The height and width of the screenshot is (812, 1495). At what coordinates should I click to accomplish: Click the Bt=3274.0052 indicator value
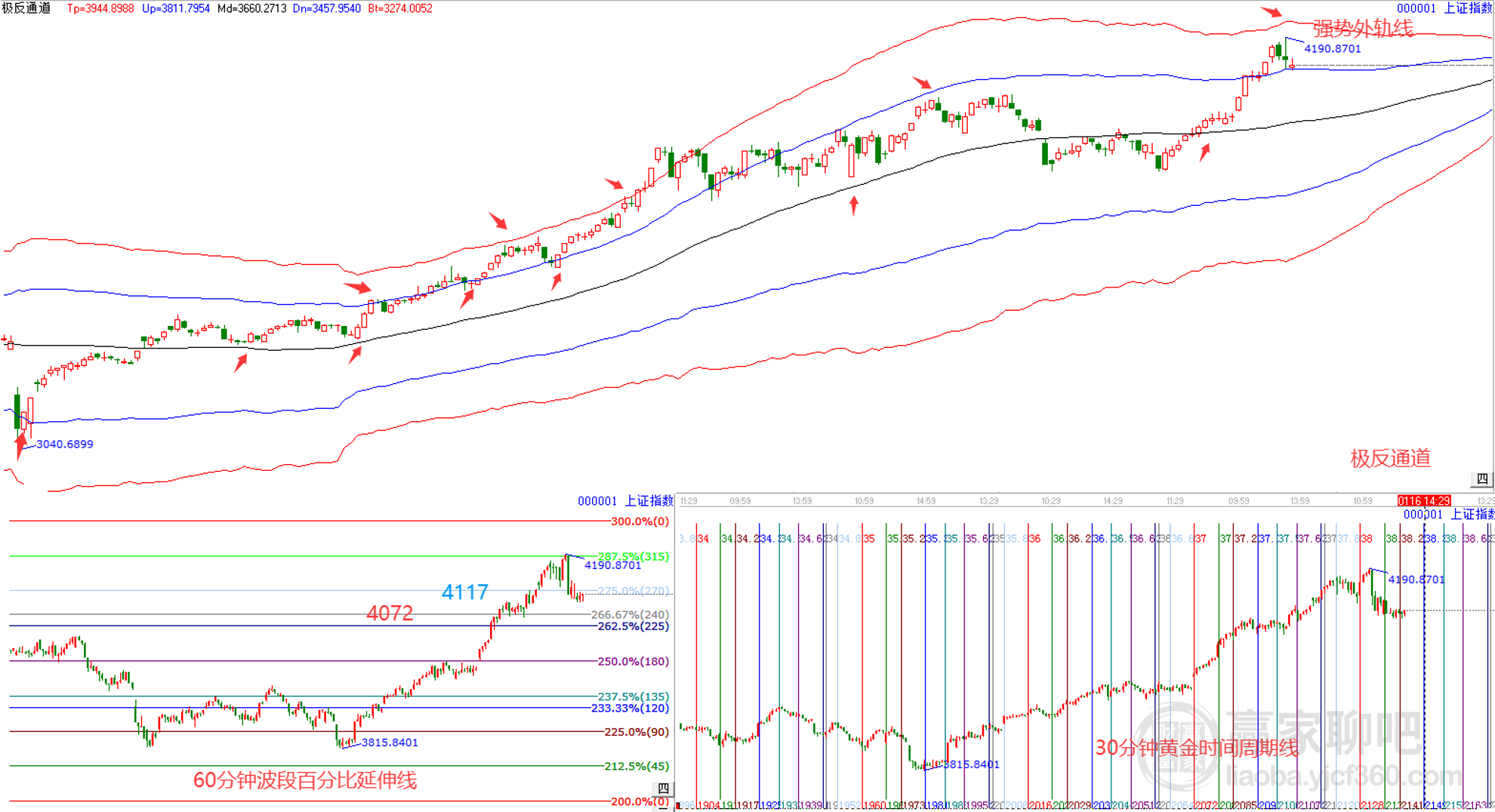pyautogui.click(x=400, y=8)
